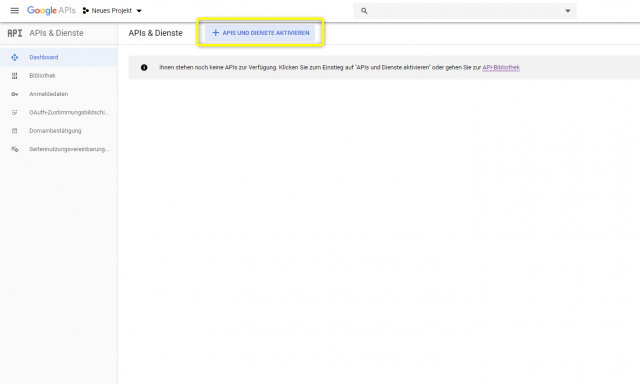Open Domainbestätigung in the sidebar
This screenshot has height=384, width=640.
tap(58, 131)
